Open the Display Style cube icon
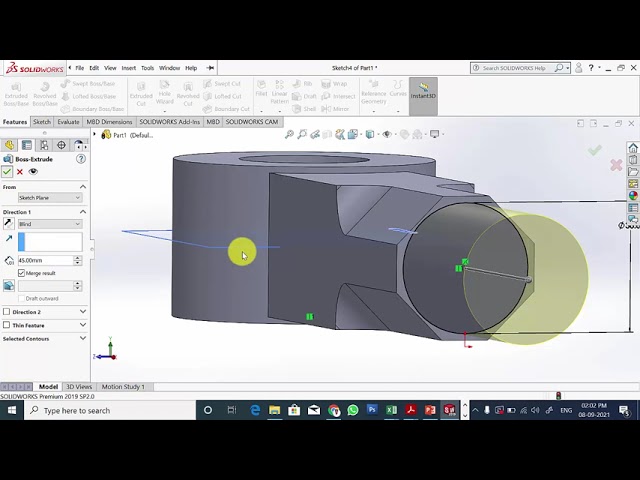Viewport: 640px width, 480px height. (370, 134)
